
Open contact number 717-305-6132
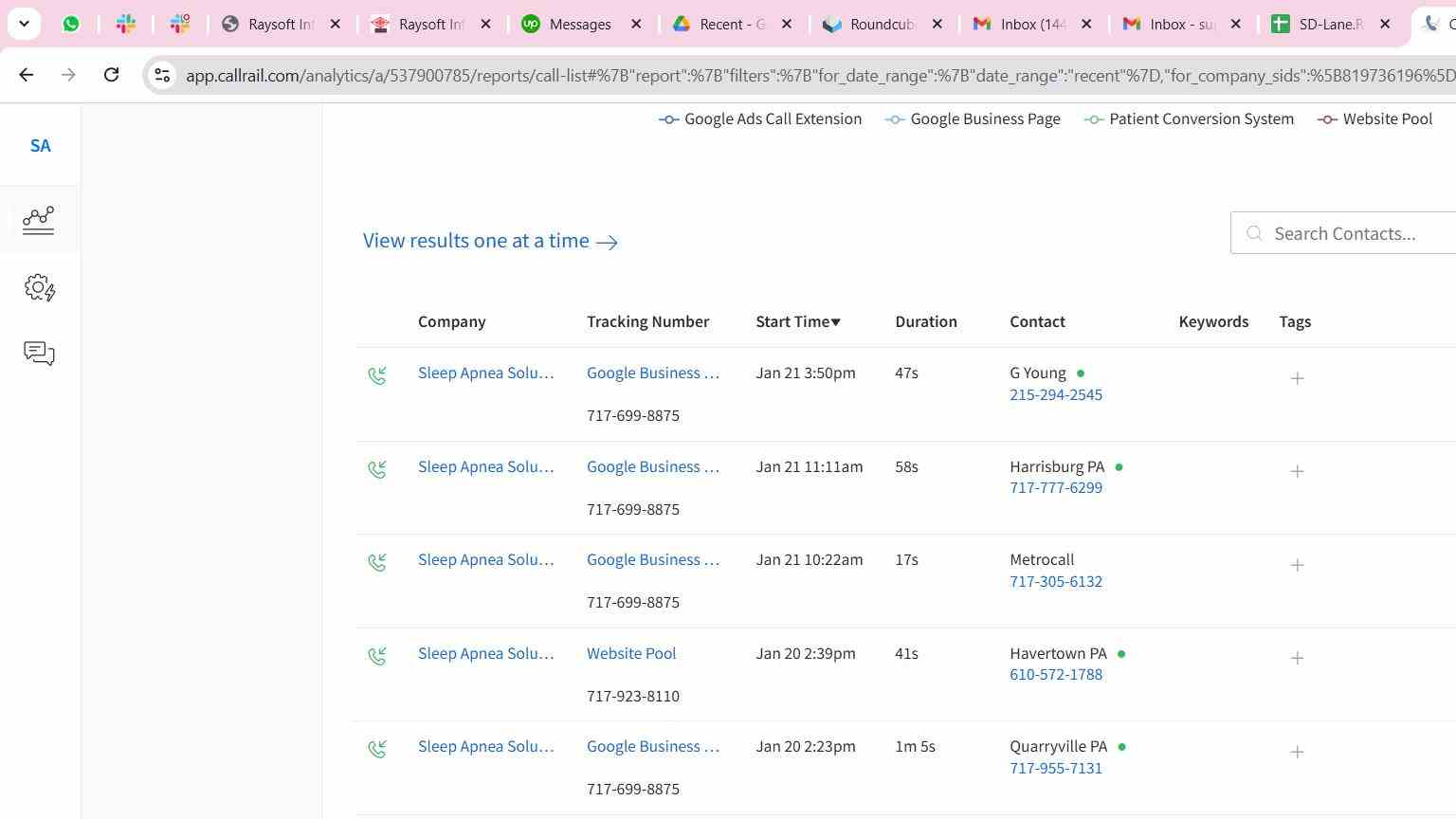click(1056, 582)
